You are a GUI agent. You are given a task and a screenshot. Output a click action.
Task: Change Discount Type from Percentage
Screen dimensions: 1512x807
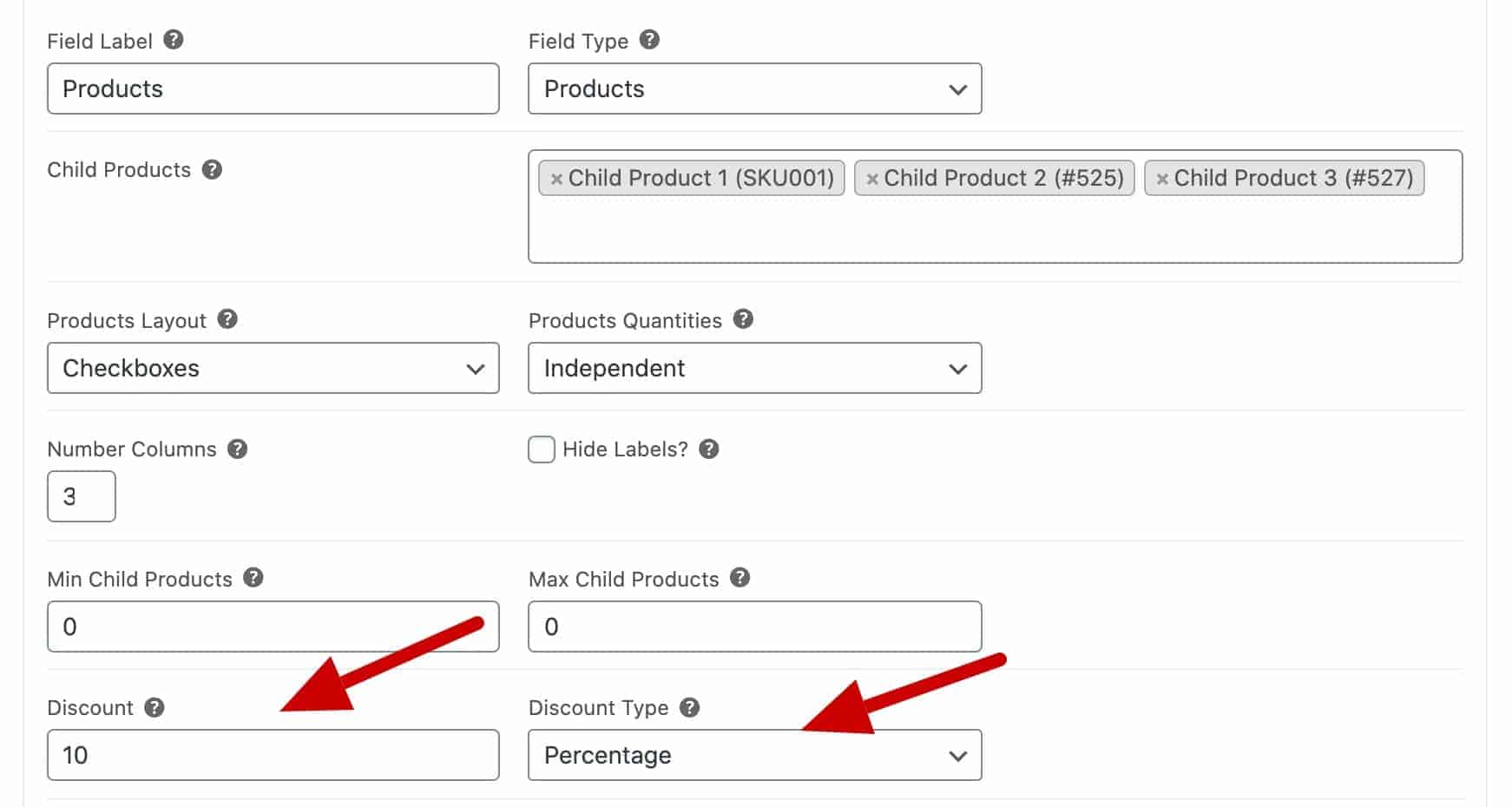coord(755,755)
